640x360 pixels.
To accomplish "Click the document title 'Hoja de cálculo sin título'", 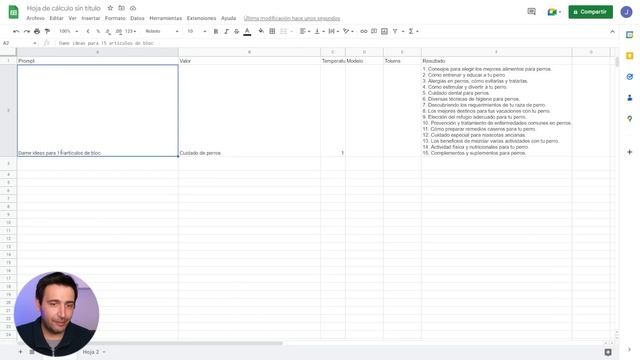I will click(x=63, y=8).
